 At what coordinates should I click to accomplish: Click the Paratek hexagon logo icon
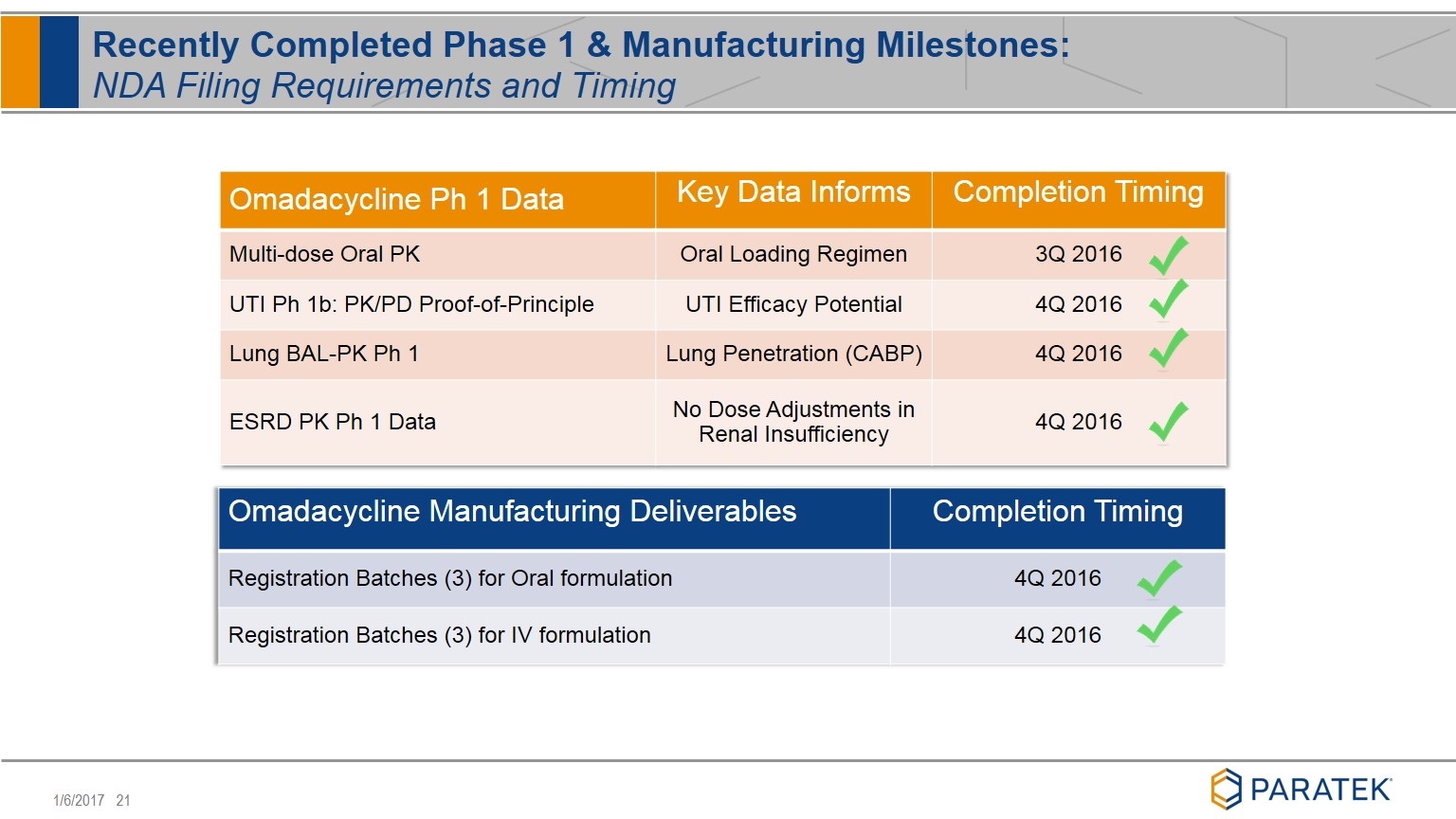coord(1226,789)
